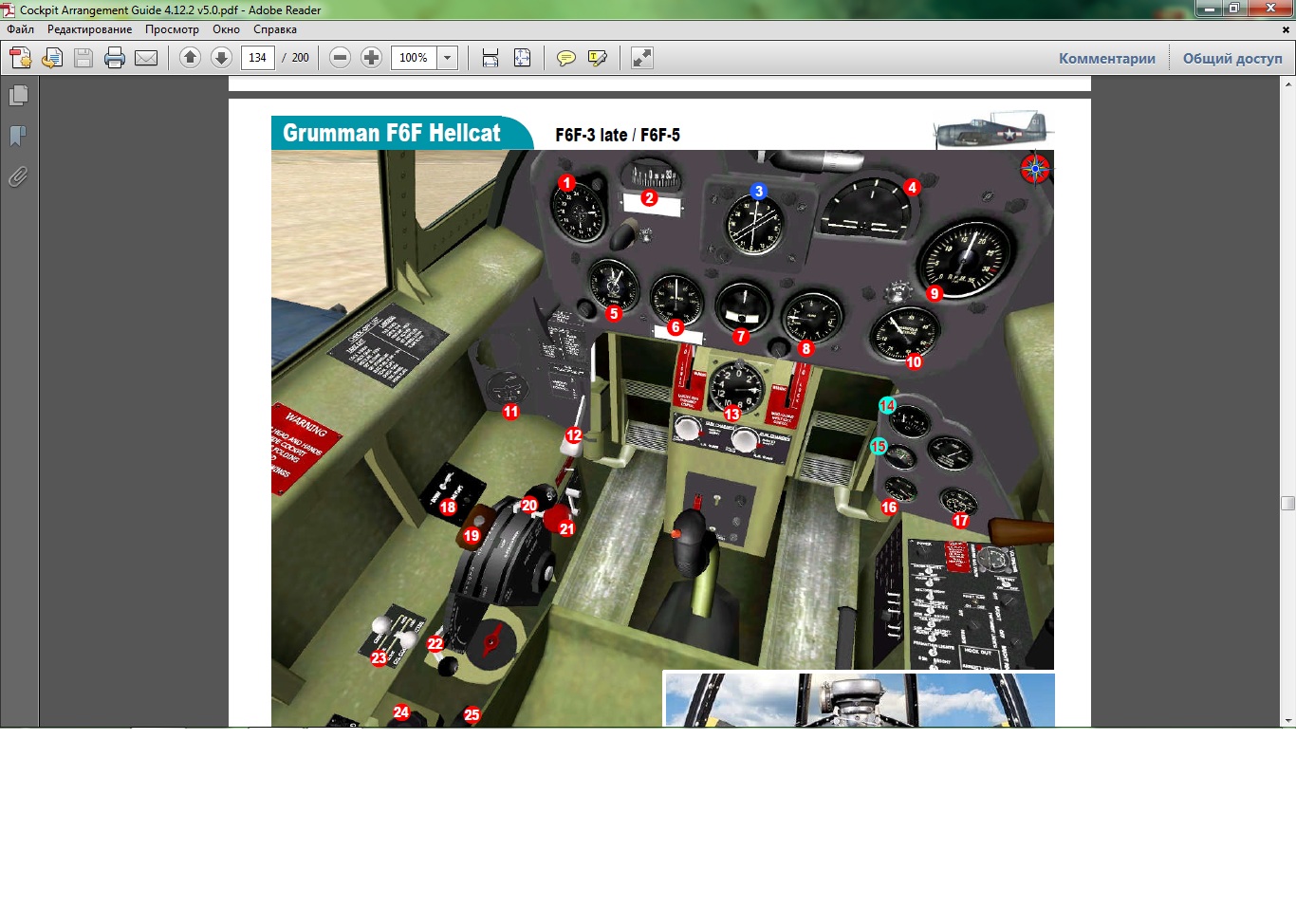Open the Файл menu
This screenshot has height=924, width=1296.
pyautogui.click(x=21, y=29)
